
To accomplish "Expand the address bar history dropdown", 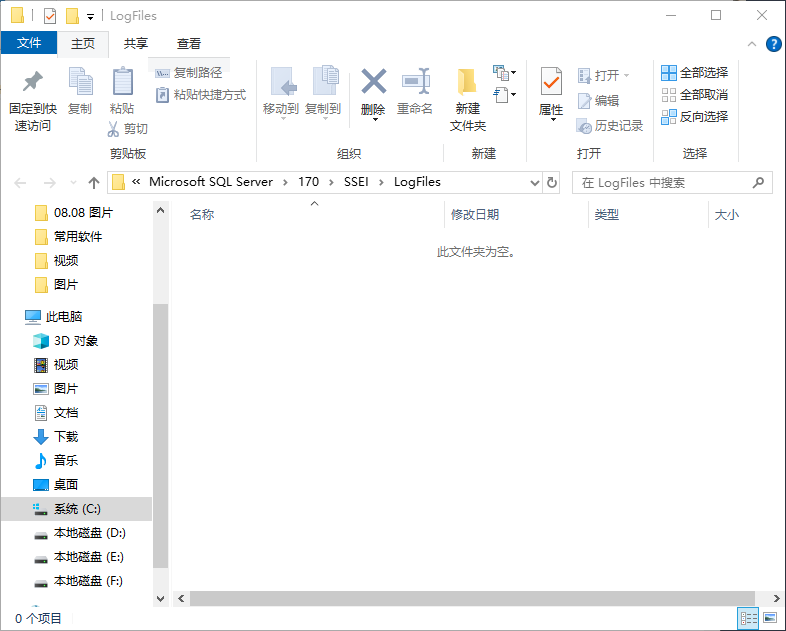I will [535, 183].
